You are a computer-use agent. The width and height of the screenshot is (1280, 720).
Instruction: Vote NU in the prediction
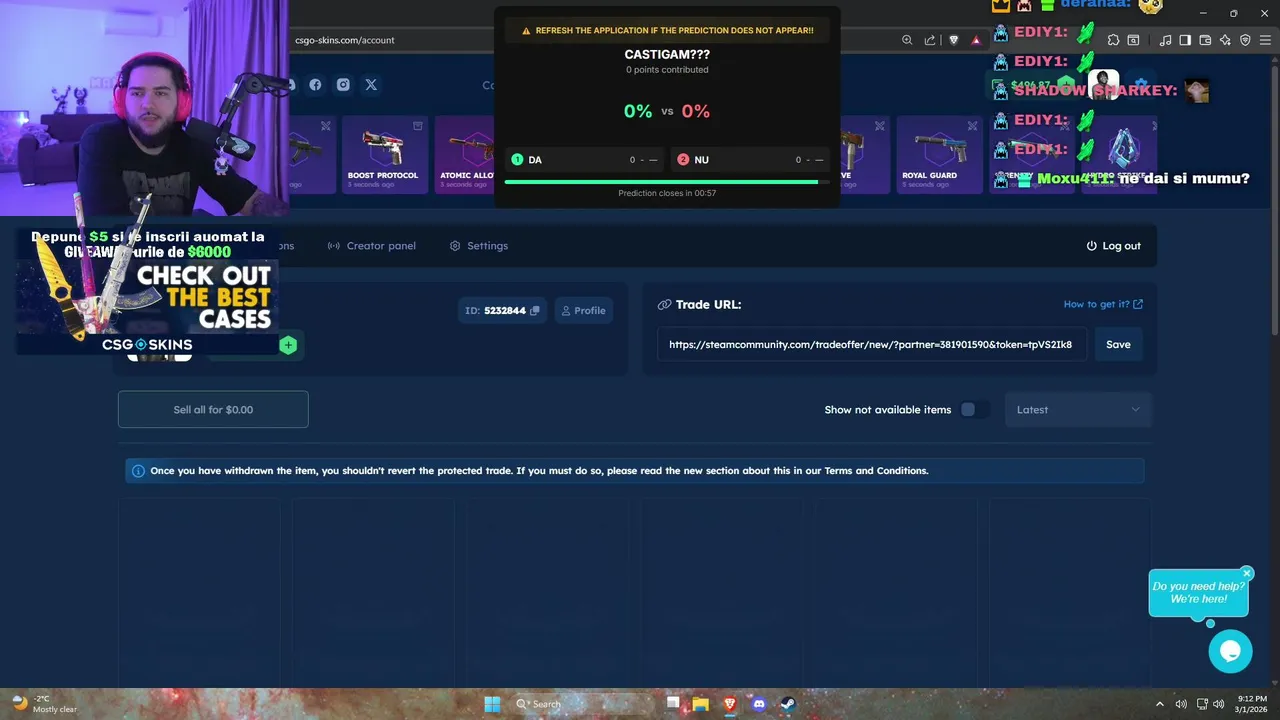click(750, 160)
